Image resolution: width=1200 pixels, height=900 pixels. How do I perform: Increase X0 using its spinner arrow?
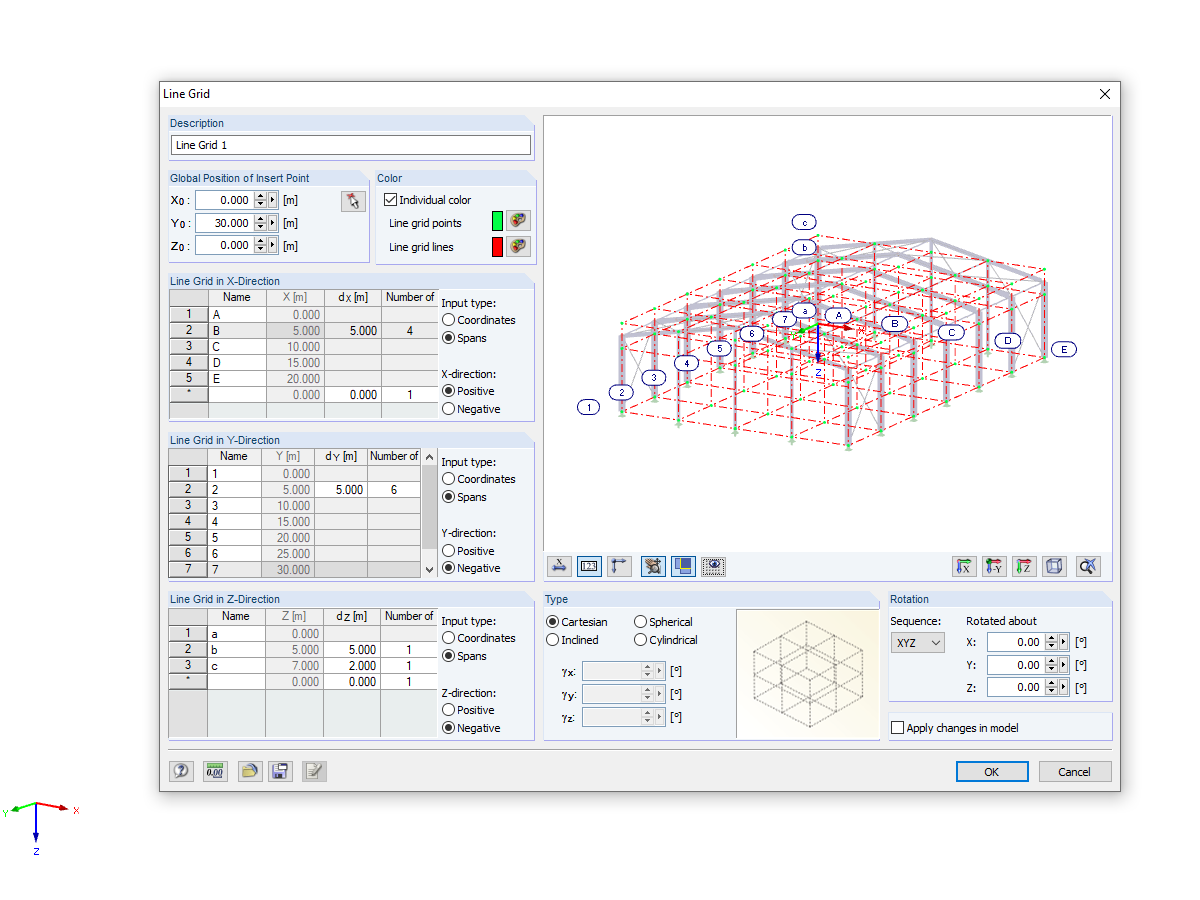(x=262, y=196)
